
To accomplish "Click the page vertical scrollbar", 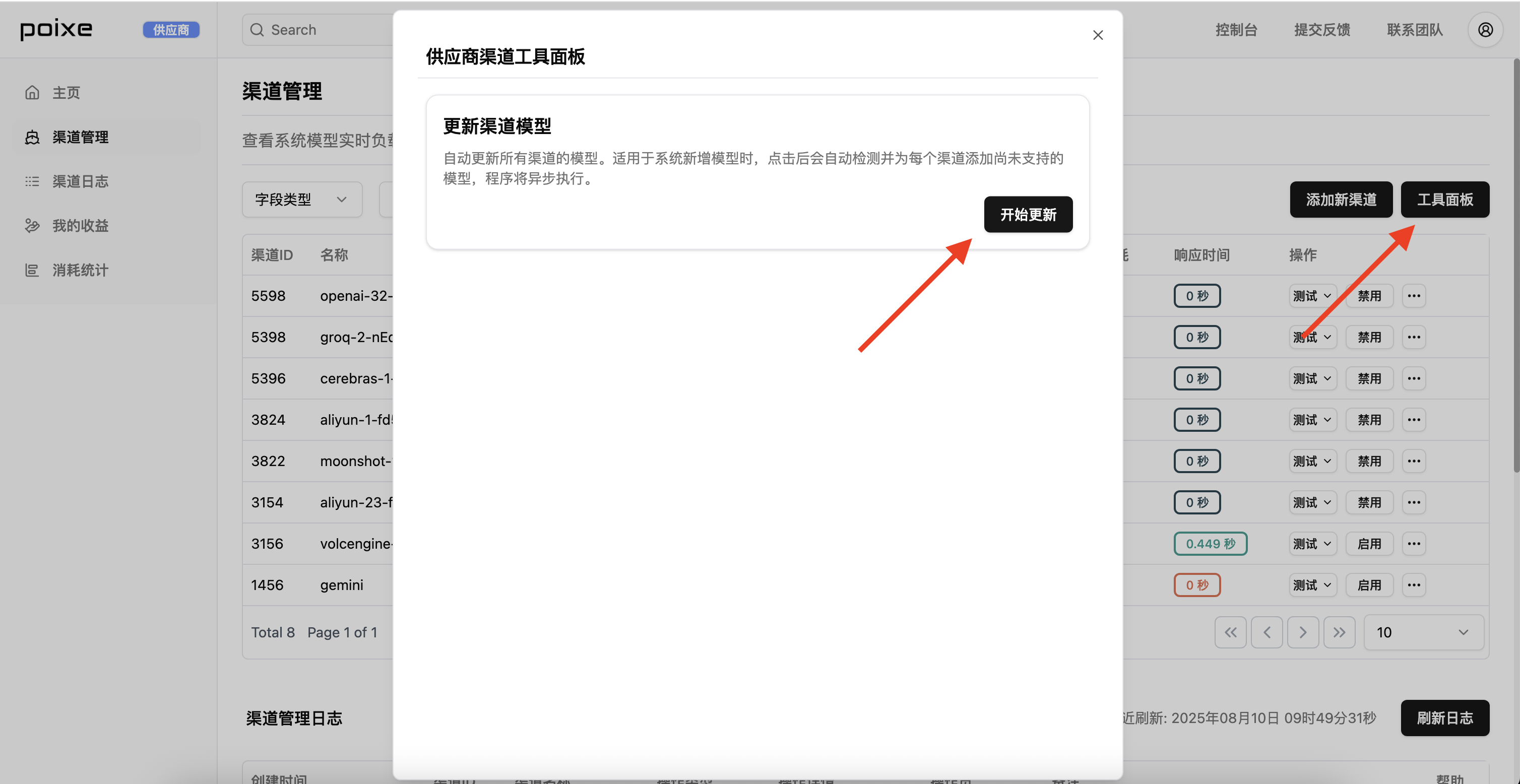I will (x=1515, y=266).
